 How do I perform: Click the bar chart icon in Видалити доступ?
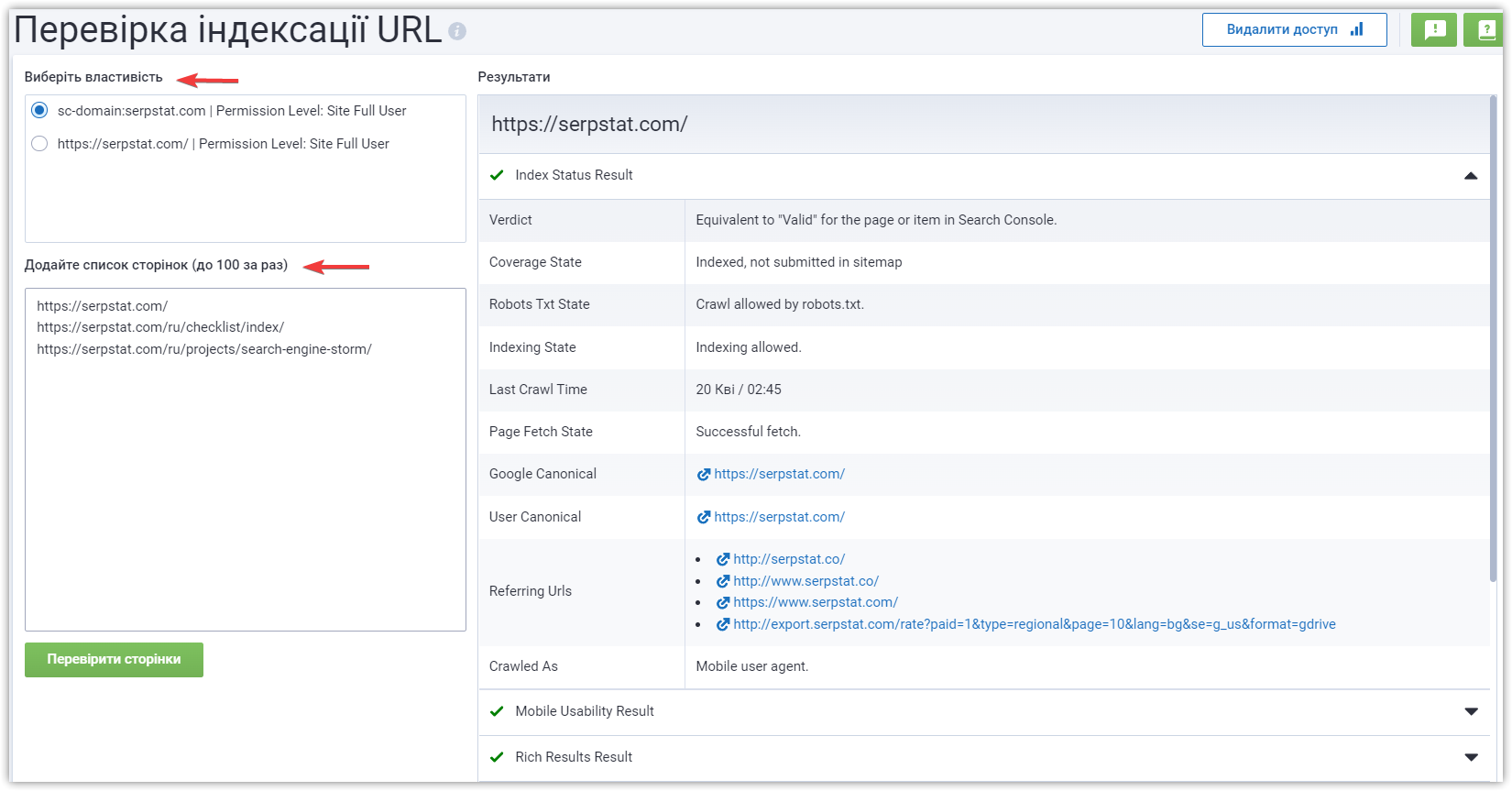pos(1357,29)
